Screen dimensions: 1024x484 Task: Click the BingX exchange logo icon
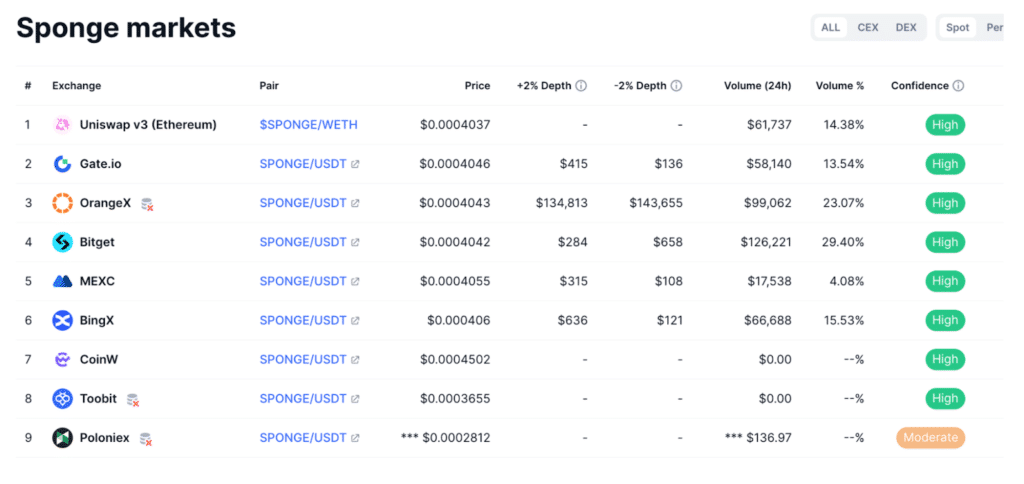(x=62, y=320)
